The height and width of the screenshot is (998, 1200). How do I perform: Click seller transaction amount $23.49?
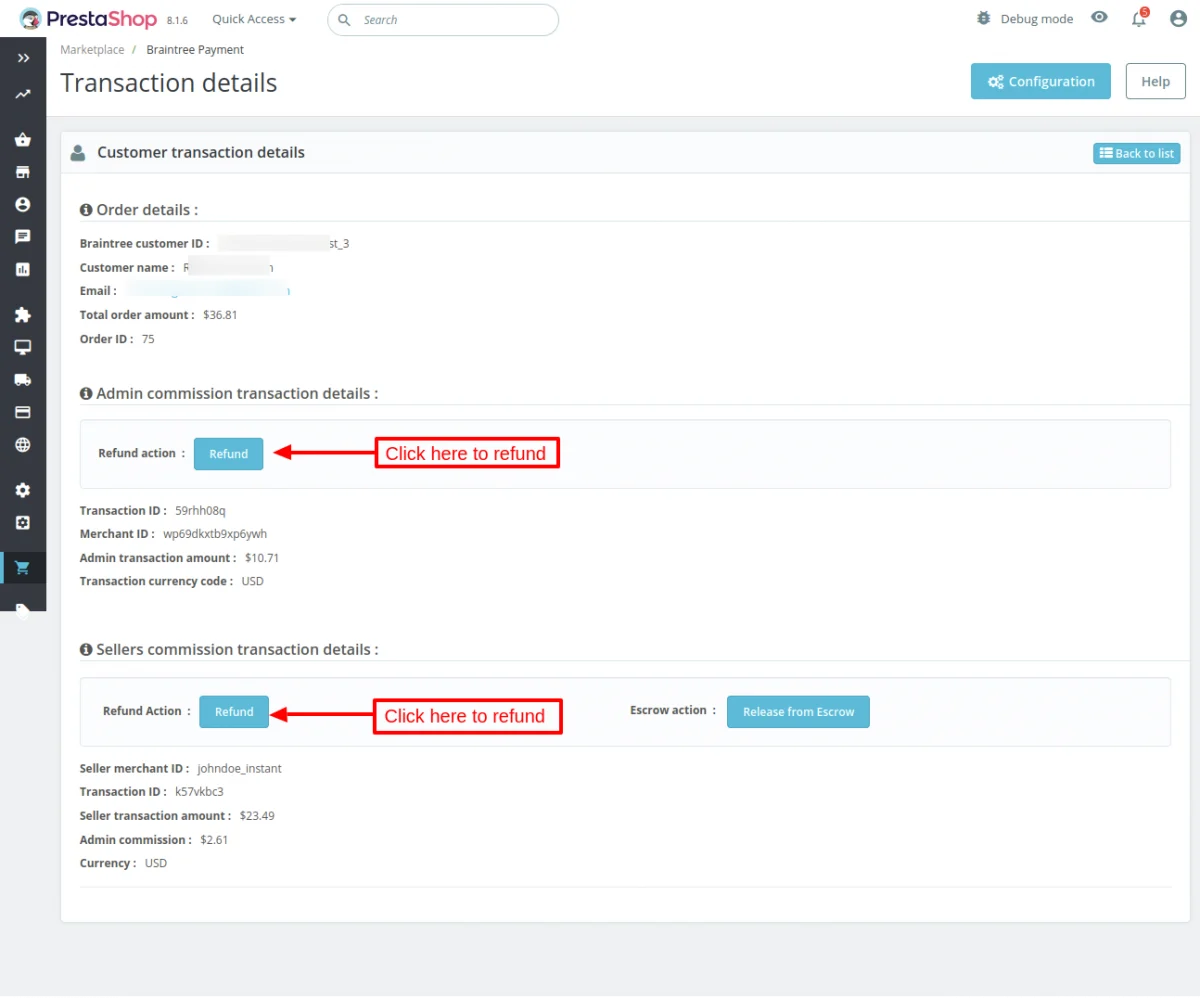coord(257,816)
